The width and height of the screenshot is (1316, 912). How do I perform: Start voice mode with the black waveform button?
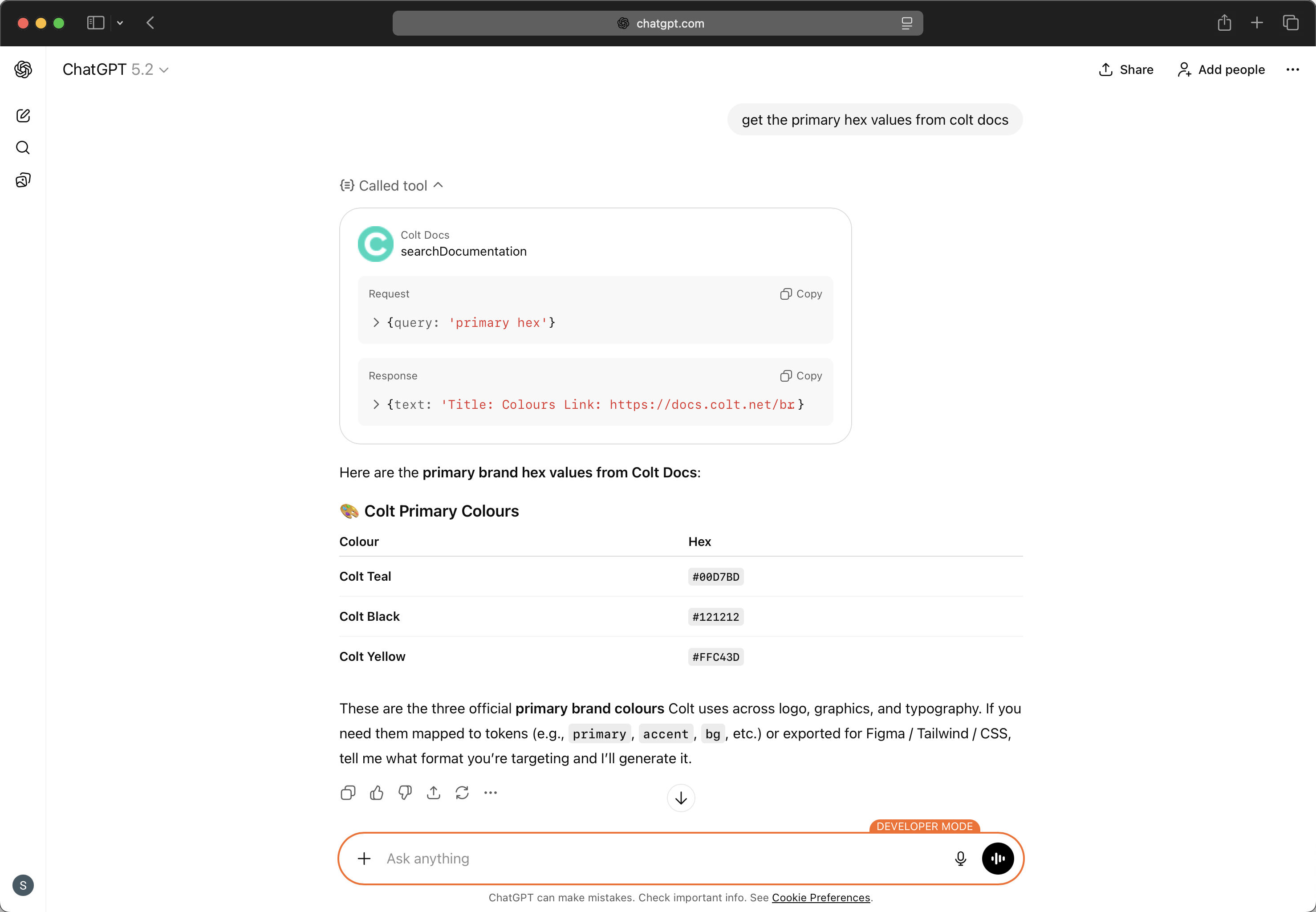(x=997, y=858)
